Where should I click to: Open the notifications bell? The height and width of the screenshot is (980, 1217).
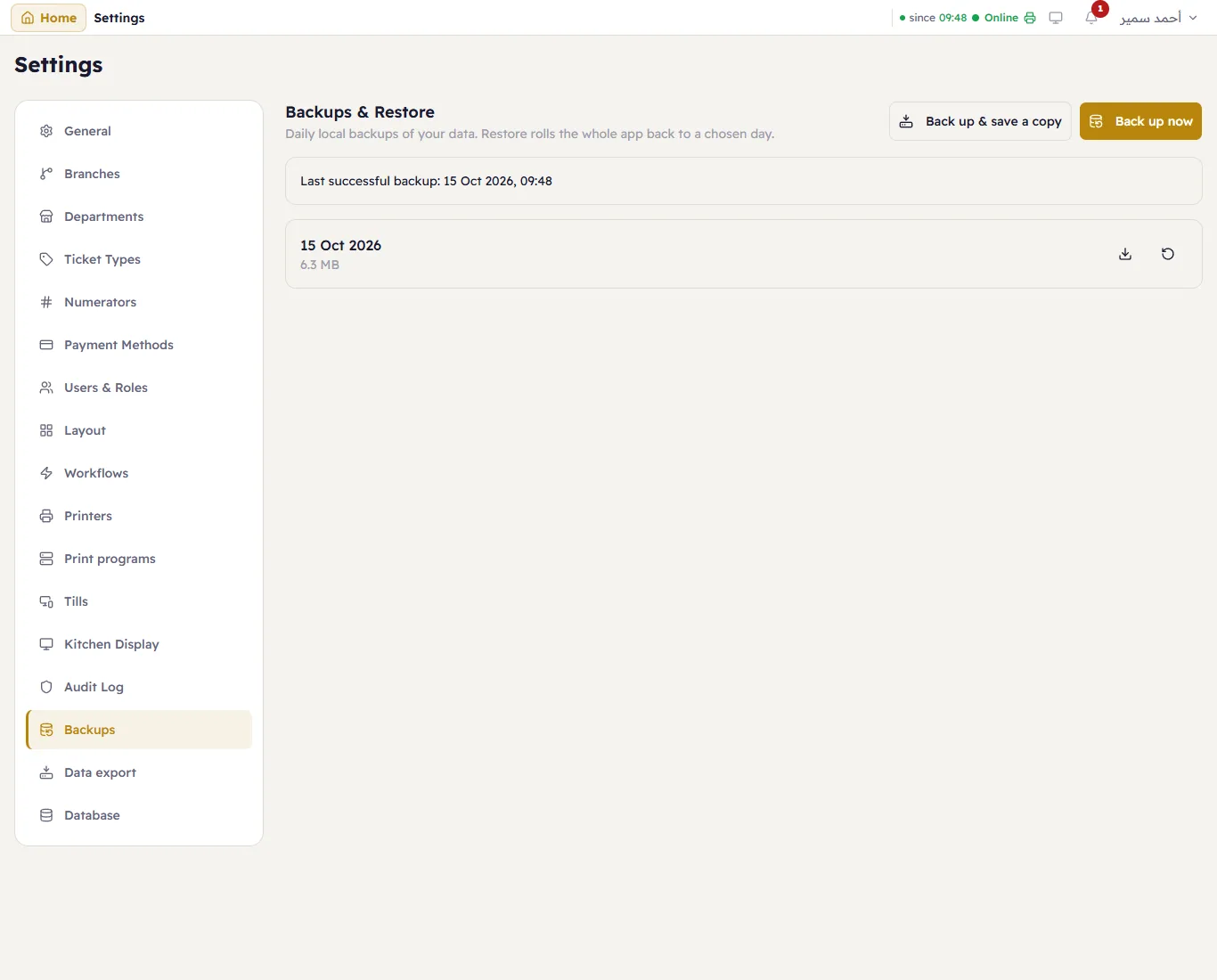(x=1091, y=18)
